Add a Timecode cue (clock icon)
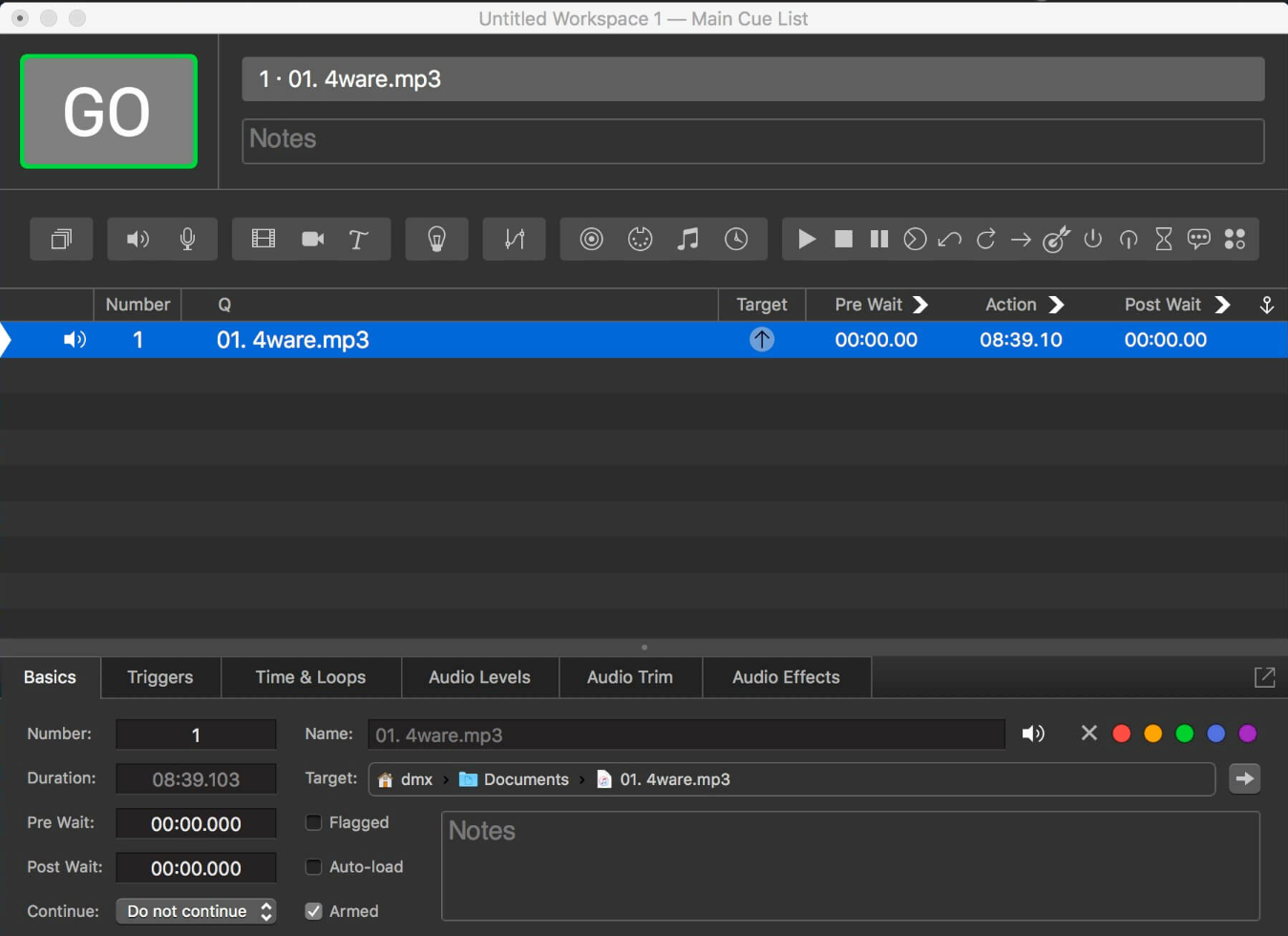1288x936 pixels. coord(736,239)
